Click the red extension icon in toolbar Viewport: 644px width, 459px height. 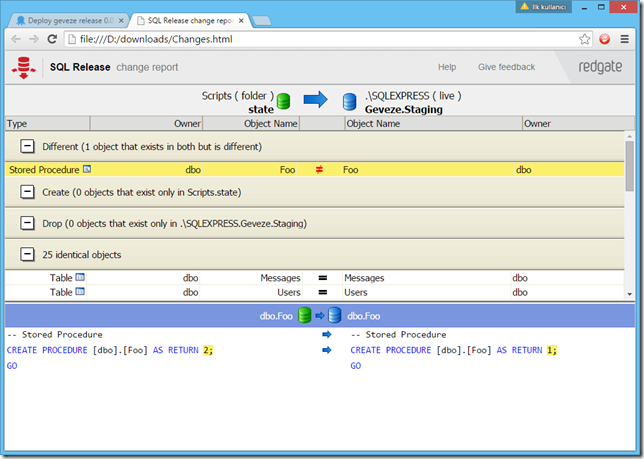point(605,39)
